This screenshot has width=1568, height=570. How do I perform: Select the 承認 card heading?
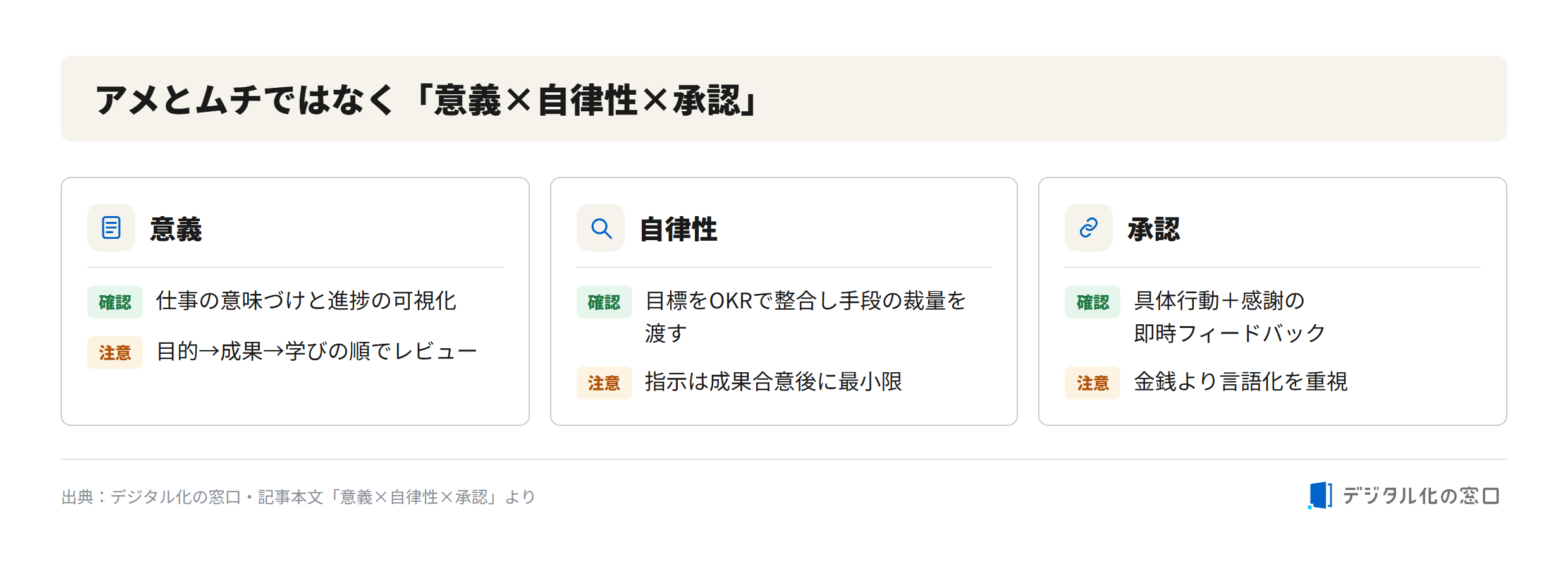coord(1154,229)
